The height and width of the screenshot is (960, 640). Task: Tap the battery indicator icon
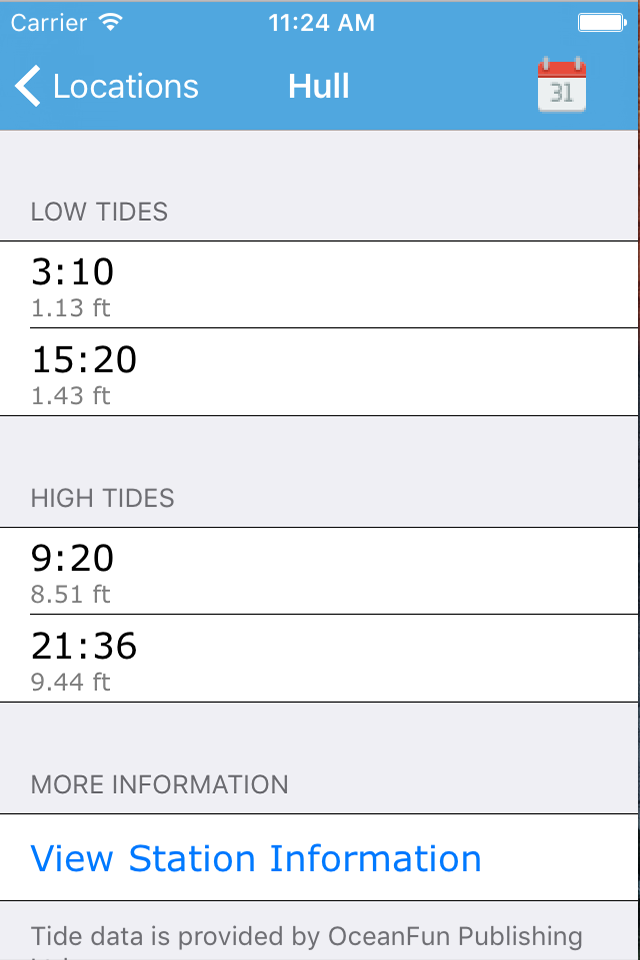(x=602, y=23)
